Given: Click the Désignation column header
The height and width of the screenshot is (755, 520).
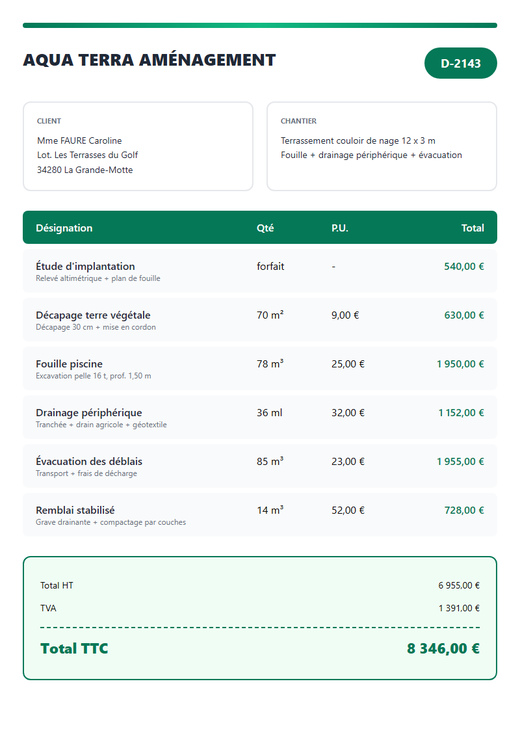Looking at the screenshot, I should [x=64, y=228].
